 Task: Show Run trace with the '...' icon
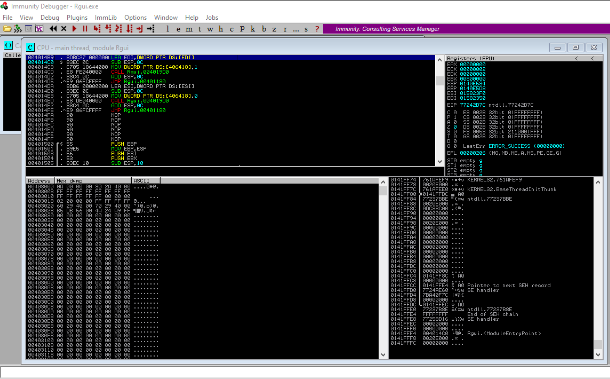tap(296, 29)
